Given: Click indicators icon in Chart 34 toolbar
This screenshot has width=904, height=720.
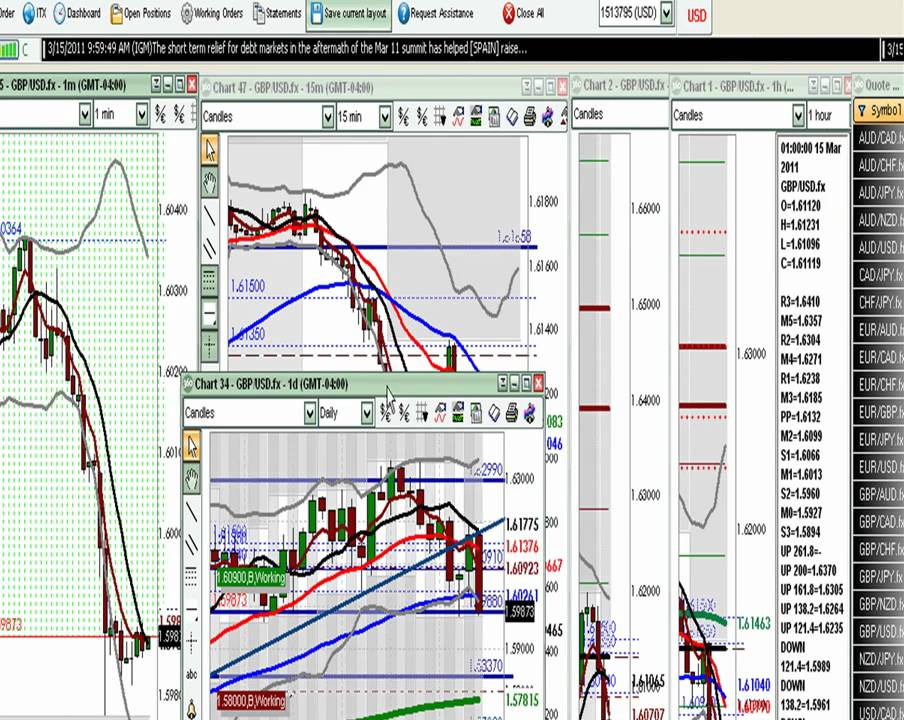Looking at the screenshot, I should pos(440,413).
